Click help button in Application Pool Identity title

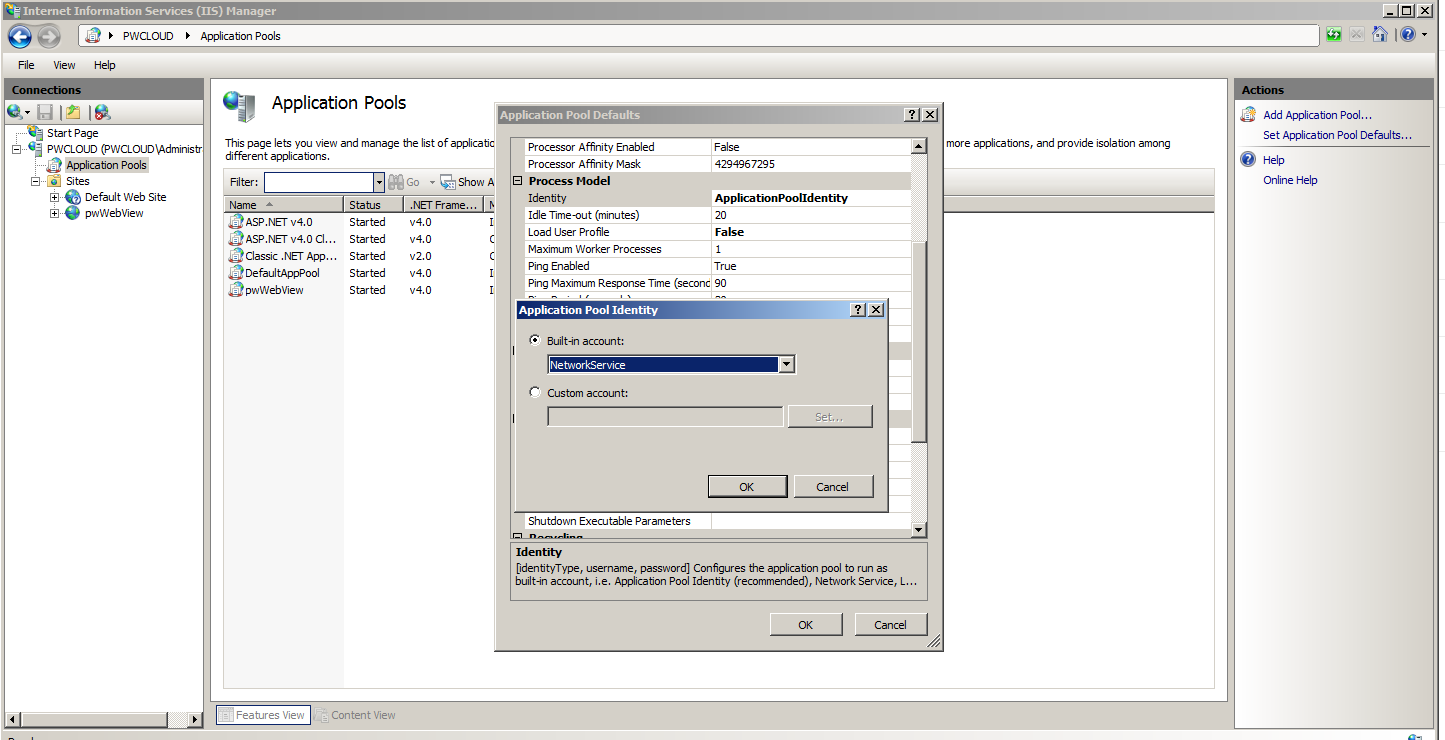(858, 310)
